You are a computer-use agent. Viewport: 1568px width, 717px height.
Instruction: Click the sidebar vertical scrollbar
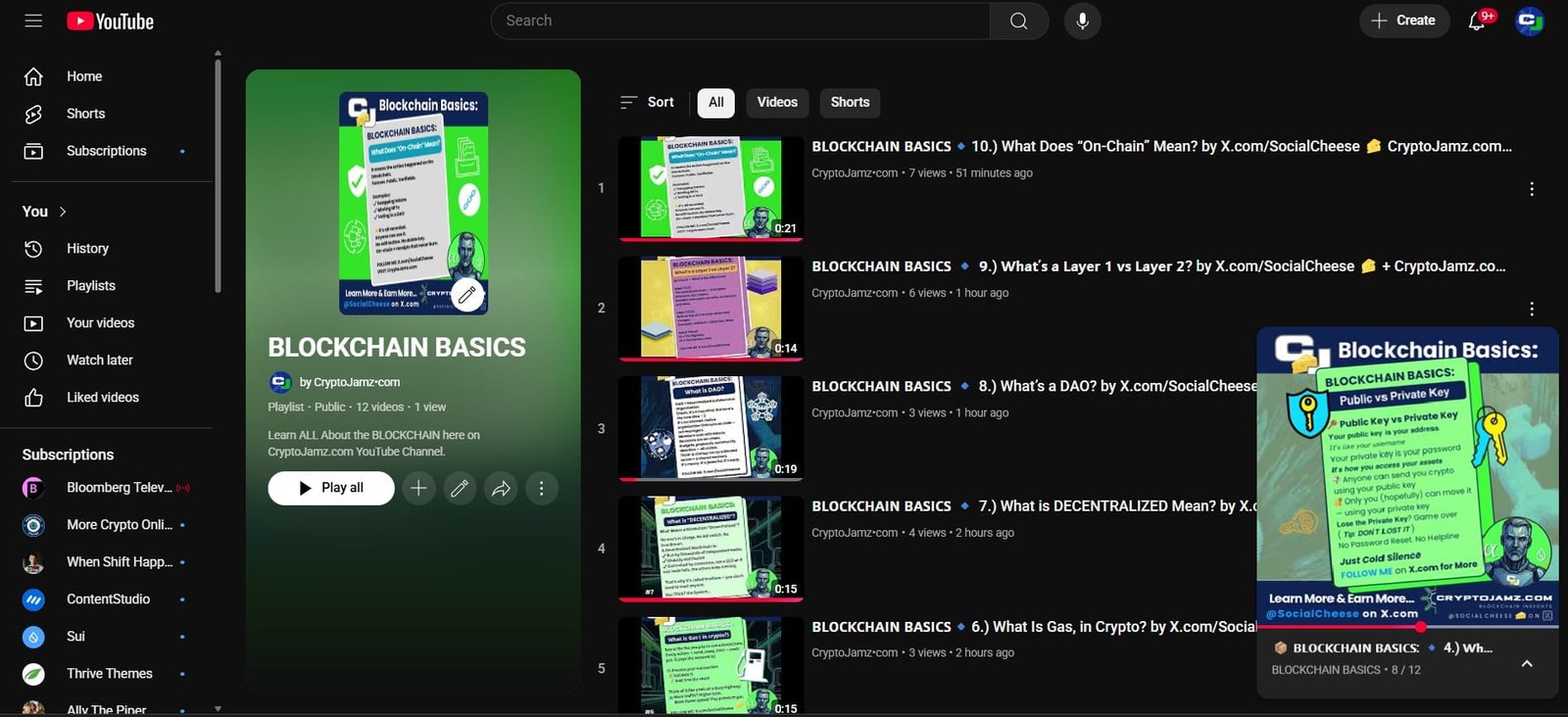pos(218,176)
